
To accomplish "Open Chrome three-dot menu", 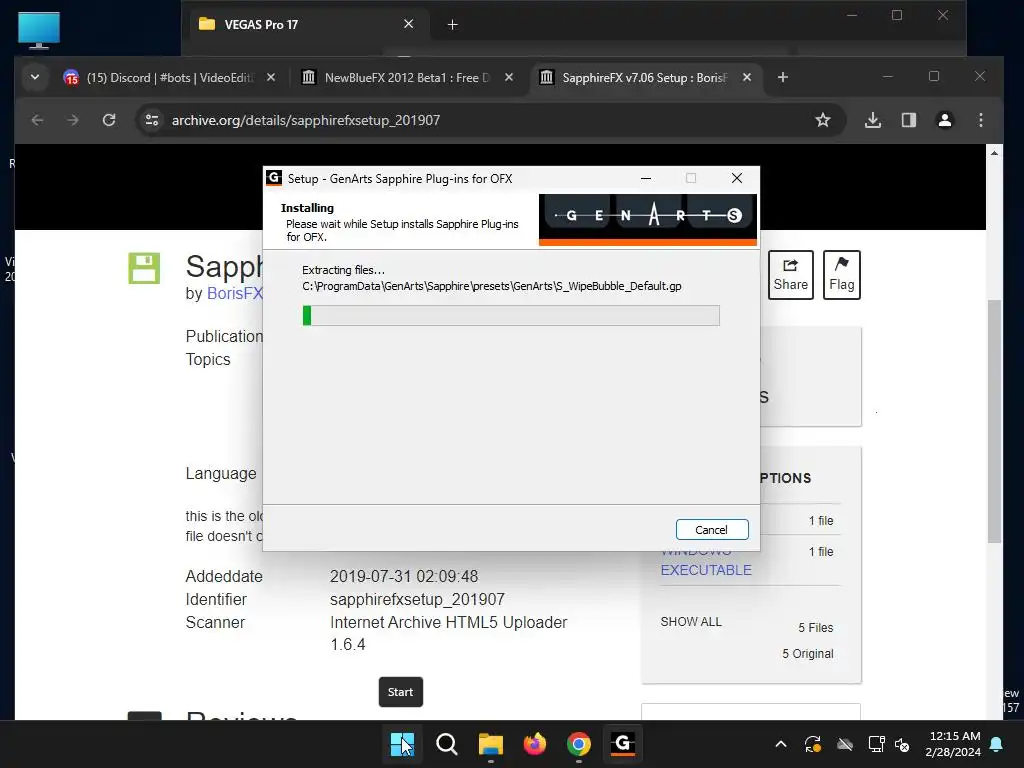I will click(x=980, y=120).
